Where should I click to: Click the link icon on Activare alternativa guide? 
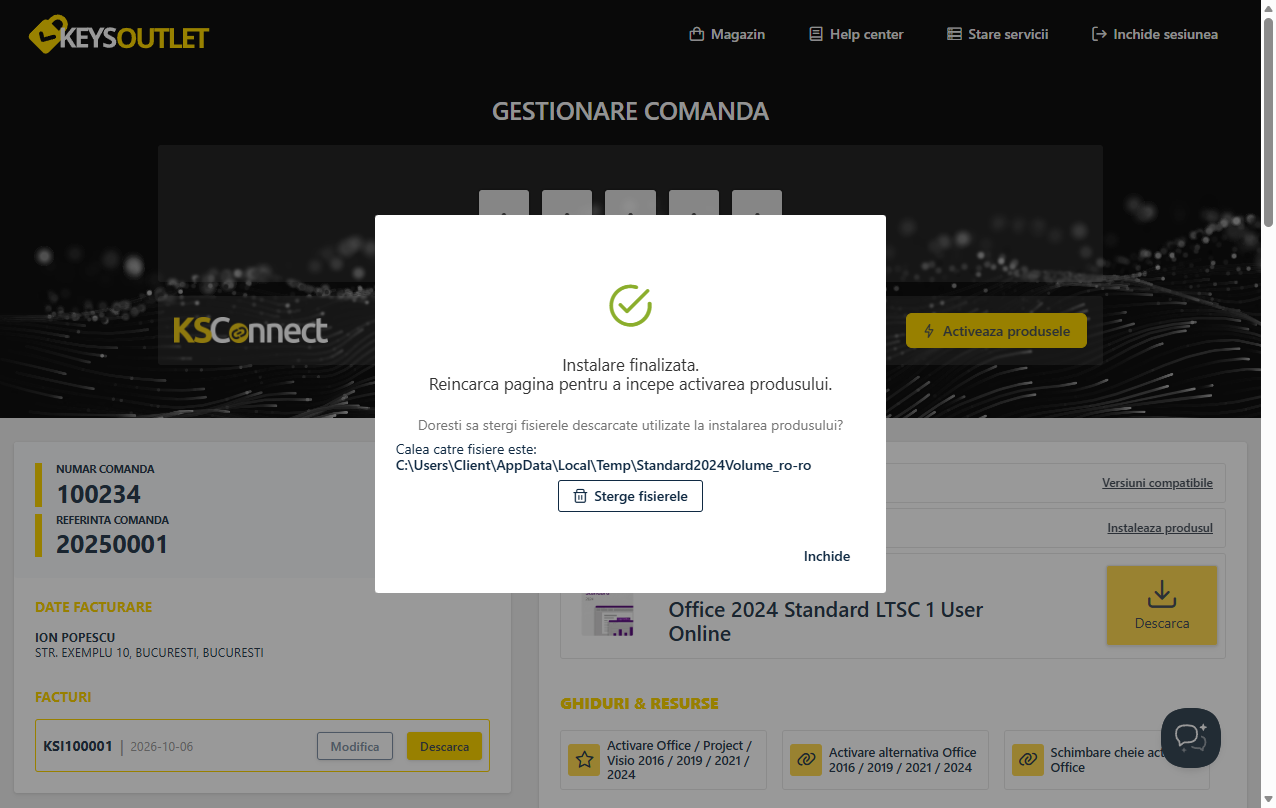click(x=805, y=760)
